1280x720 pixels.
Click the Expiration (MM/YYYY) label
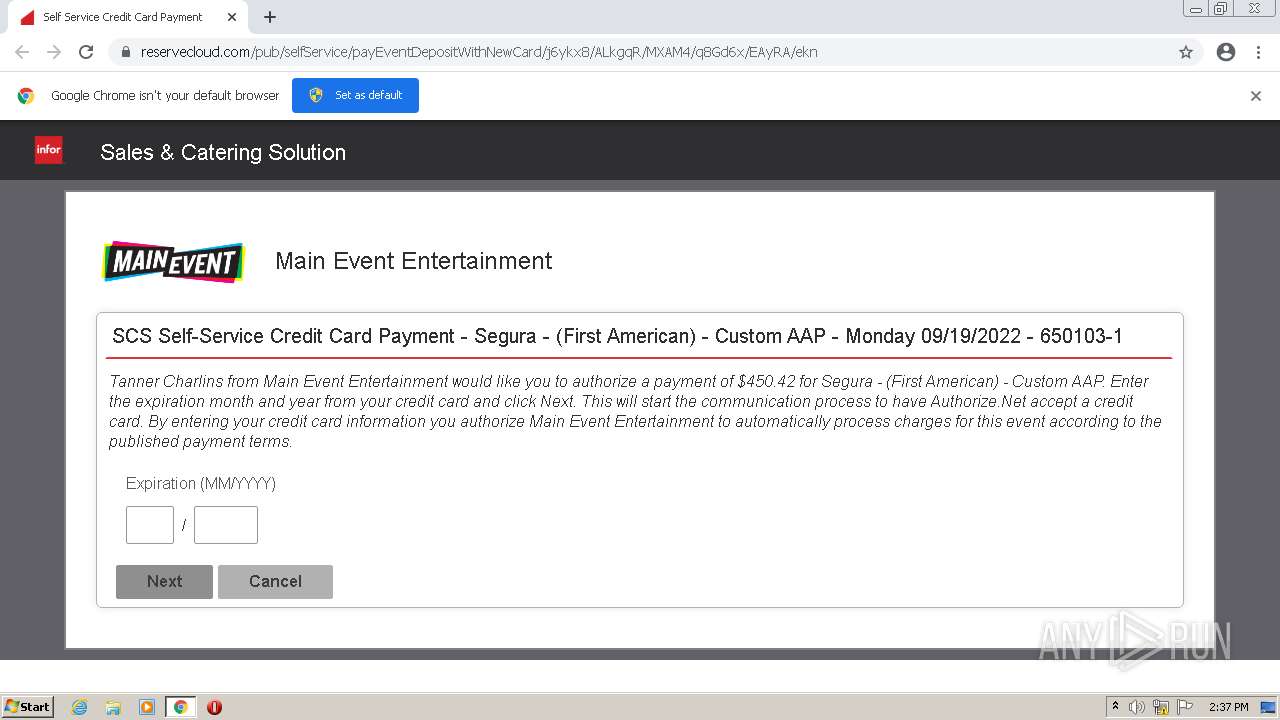tap(201, 484)
